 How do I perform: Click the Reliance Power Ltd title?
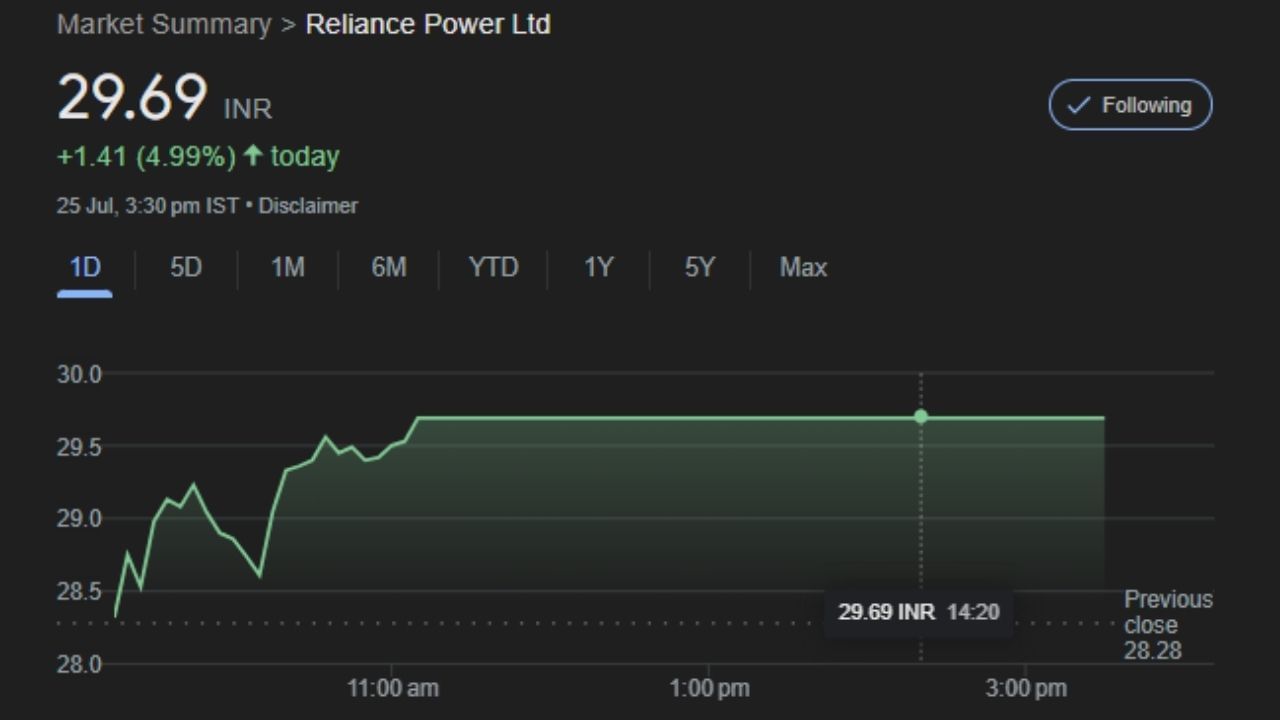point(428,25)
